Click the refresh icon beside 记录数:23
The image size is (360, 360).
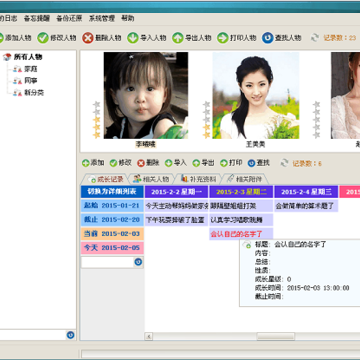(315, 38)
